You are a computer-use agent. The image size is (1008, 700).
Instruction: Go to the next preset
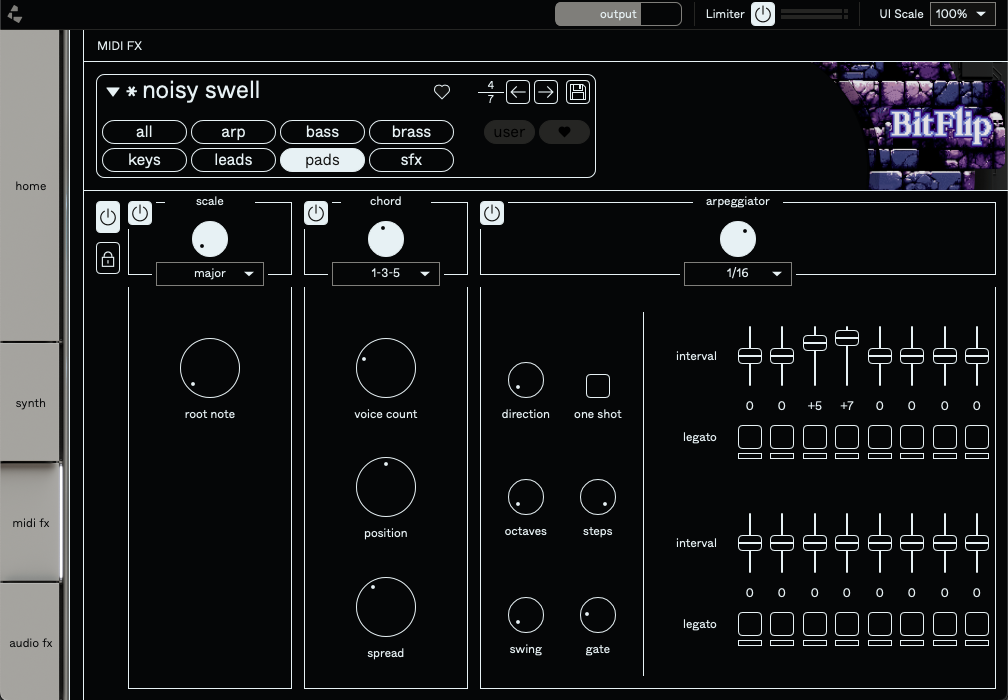pyautogui.click(x=546, y=92)
